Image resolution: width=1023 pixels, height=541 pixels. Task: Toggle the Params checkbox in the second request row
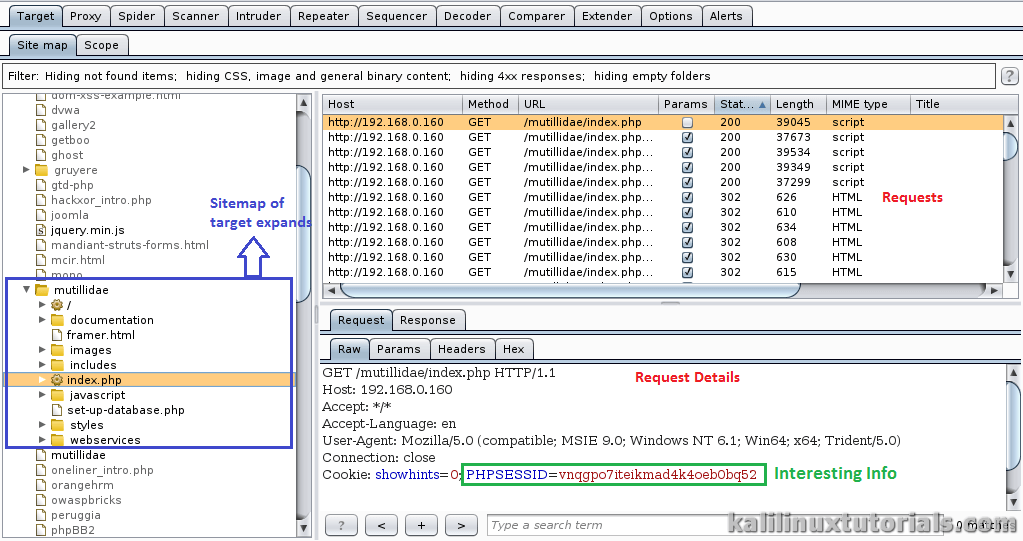tap(687, 137)
